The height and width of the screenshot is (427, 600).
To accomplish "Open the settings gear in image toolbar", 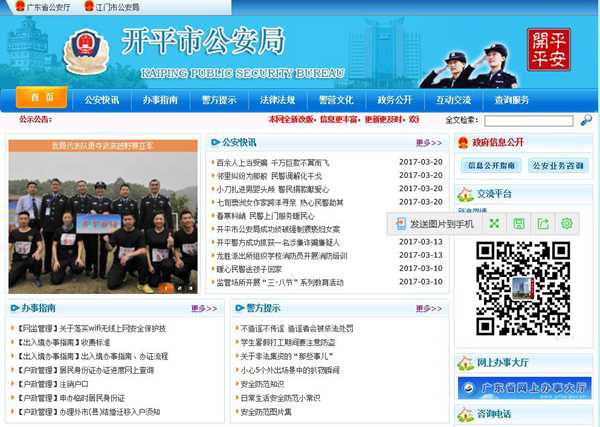I will (x=566, y=224).
